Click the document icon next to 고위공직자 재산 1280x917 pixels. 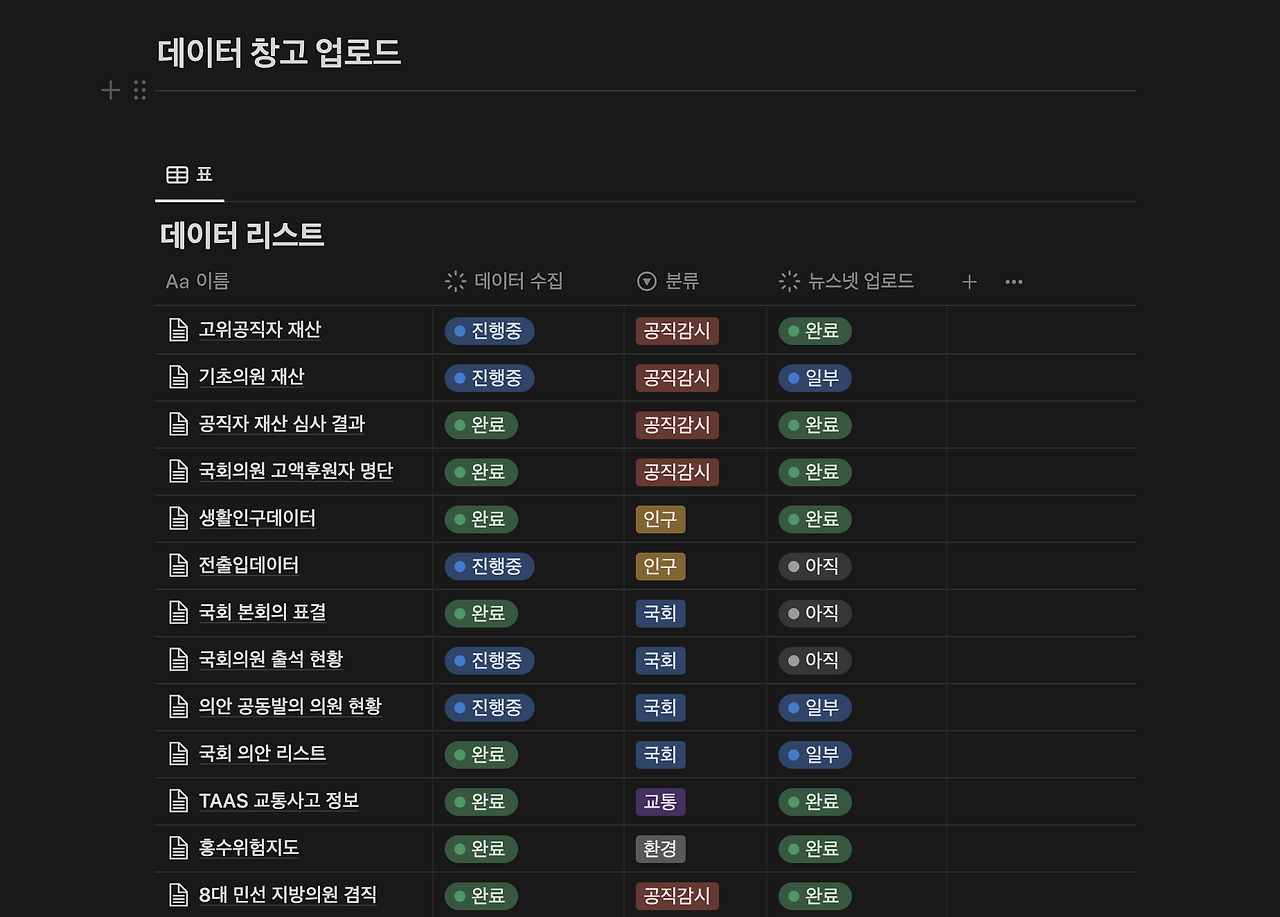(x=178, y=330)
